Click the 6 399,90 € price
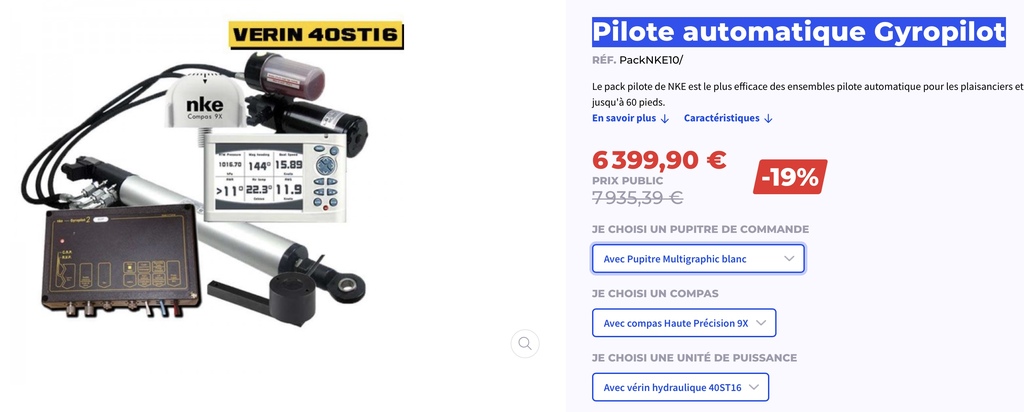This screenshot has width=1024, height=412. coord(660,159)
